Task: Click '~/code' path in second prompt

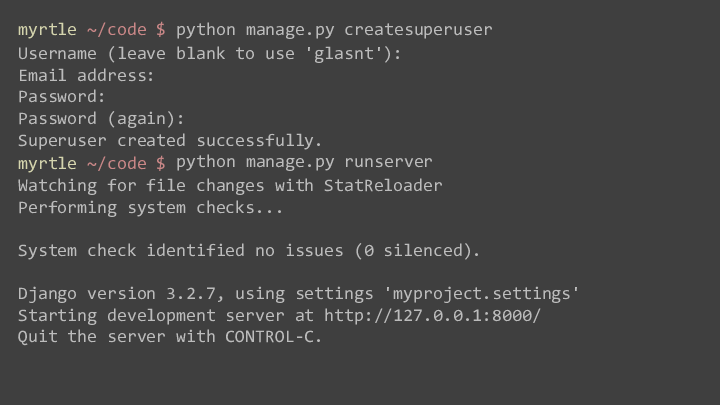Action: tap(116, 162)
